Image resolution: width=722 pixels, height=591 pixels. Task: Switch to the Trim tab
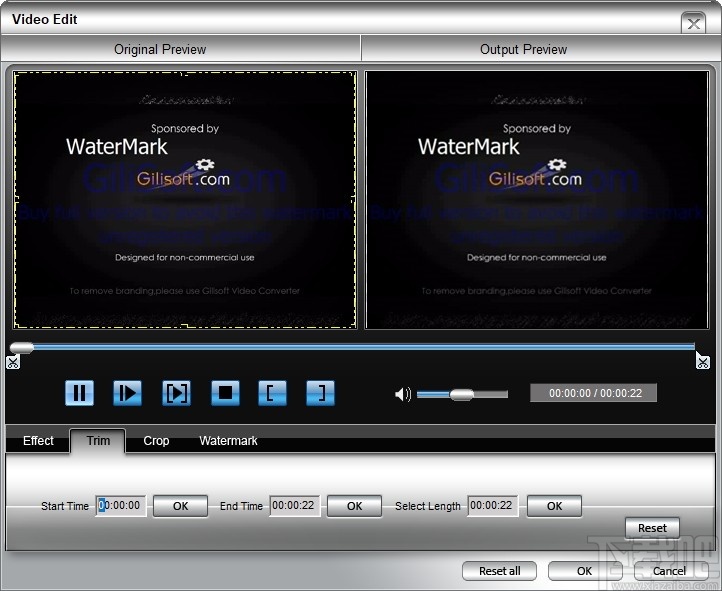click(98, 441)
